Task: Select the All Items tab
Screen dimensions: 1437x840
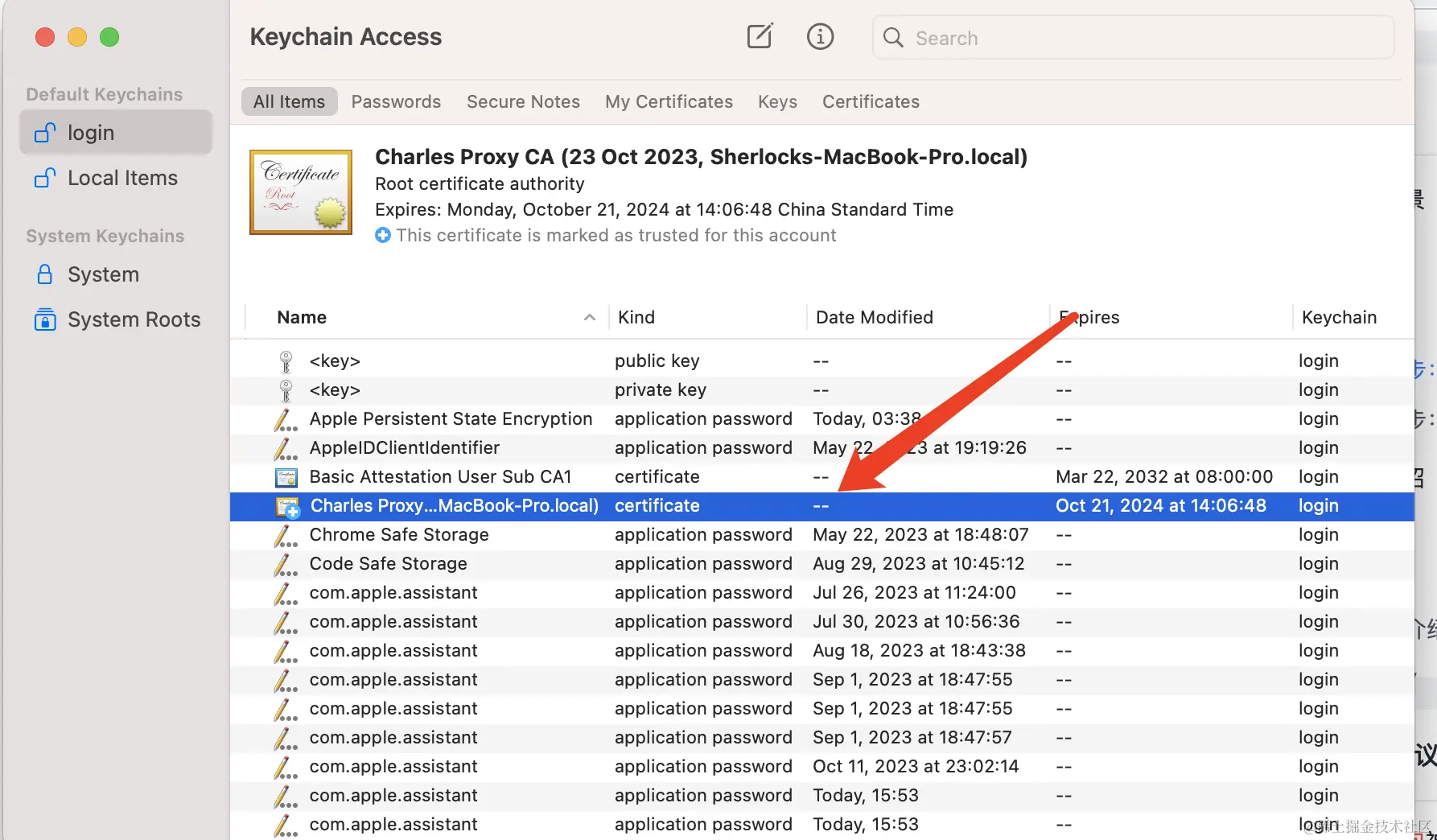Action: 290,101
